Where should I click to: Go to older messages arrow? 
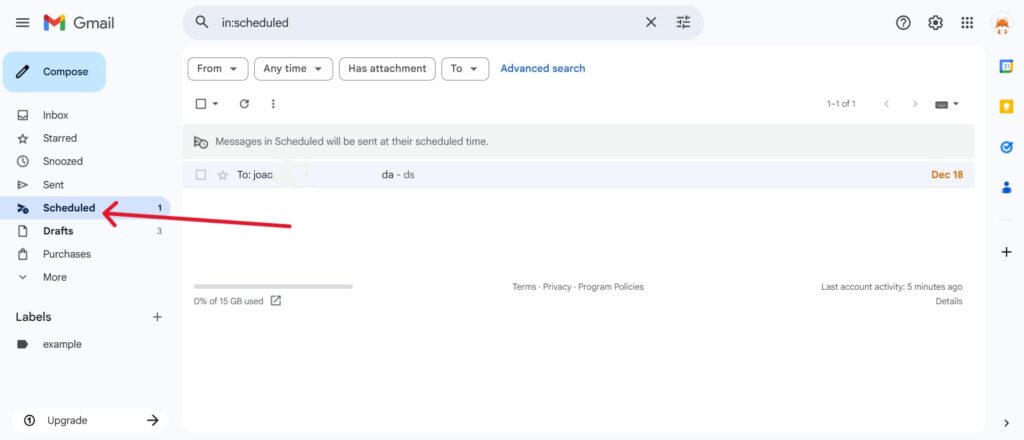pyautogui.click(x=915, y=104)
